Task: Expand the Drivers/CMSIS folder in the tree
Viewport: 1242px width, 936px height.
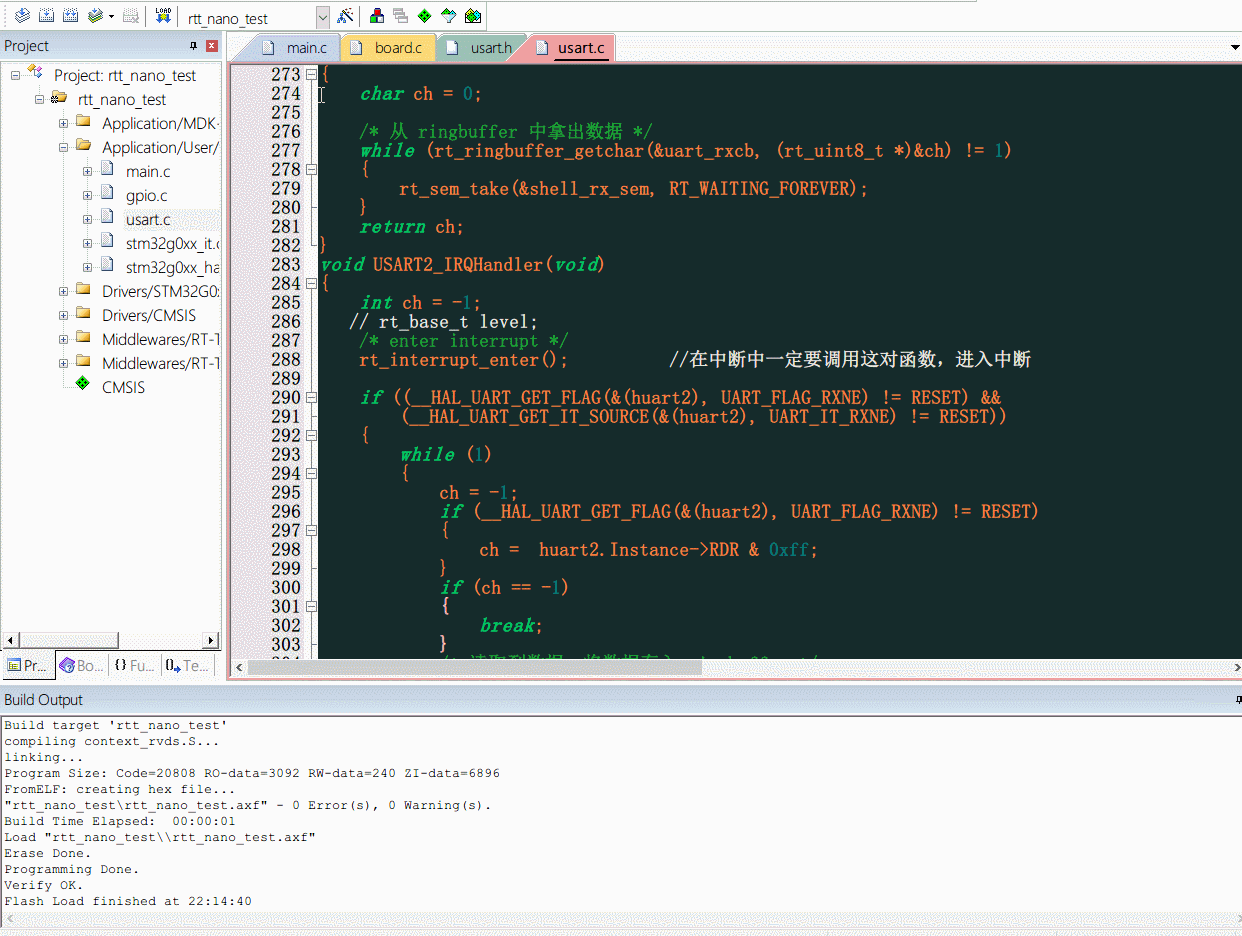Action: pyautogui.click(x=62, y=315)
